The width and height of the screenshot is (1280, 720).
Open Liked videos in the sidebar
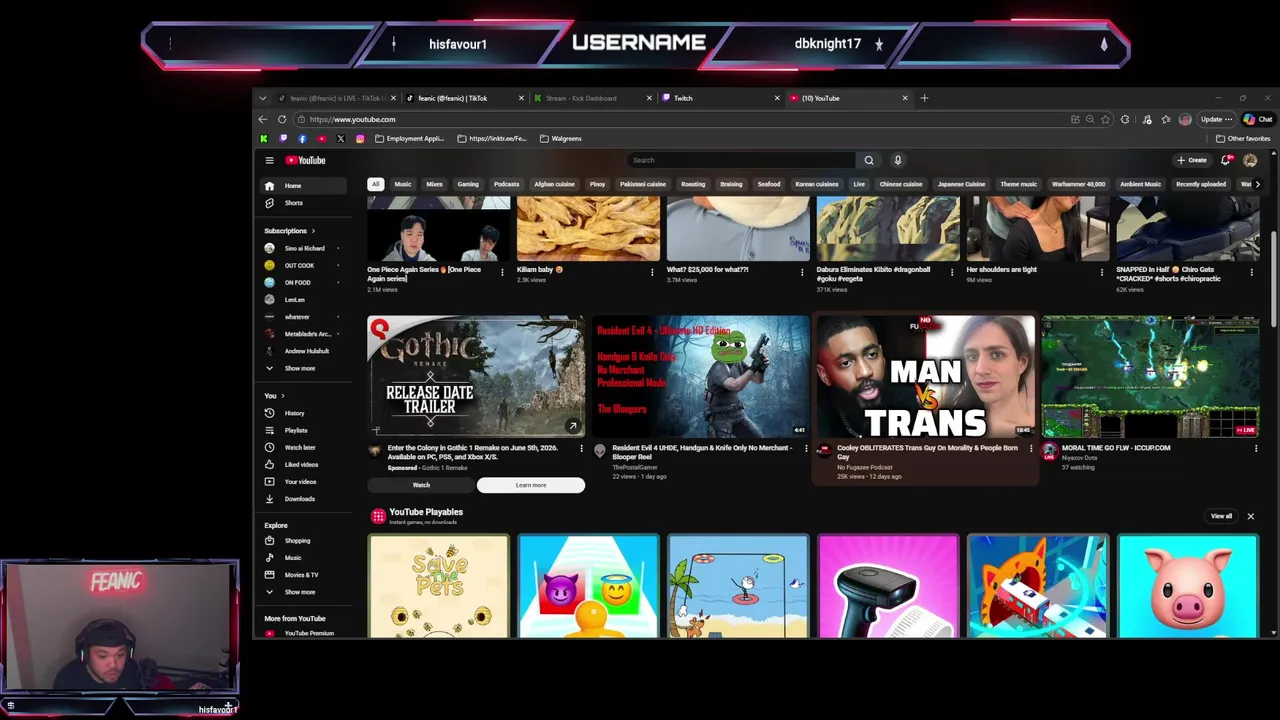pyautogui.click(x=304, y=464)
